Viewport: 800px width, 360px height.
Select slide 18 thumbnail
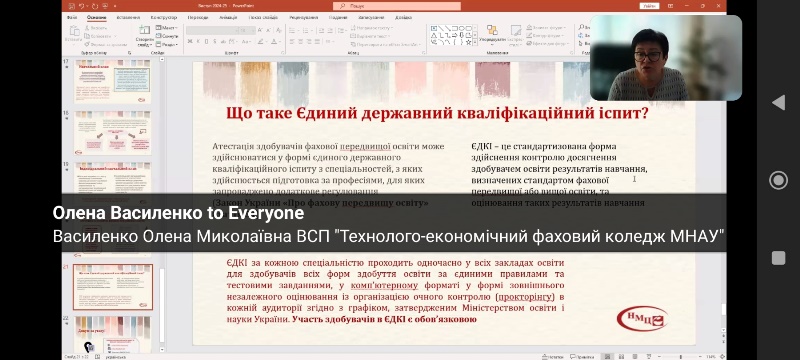pyautogui.click(x=113, y=132)
